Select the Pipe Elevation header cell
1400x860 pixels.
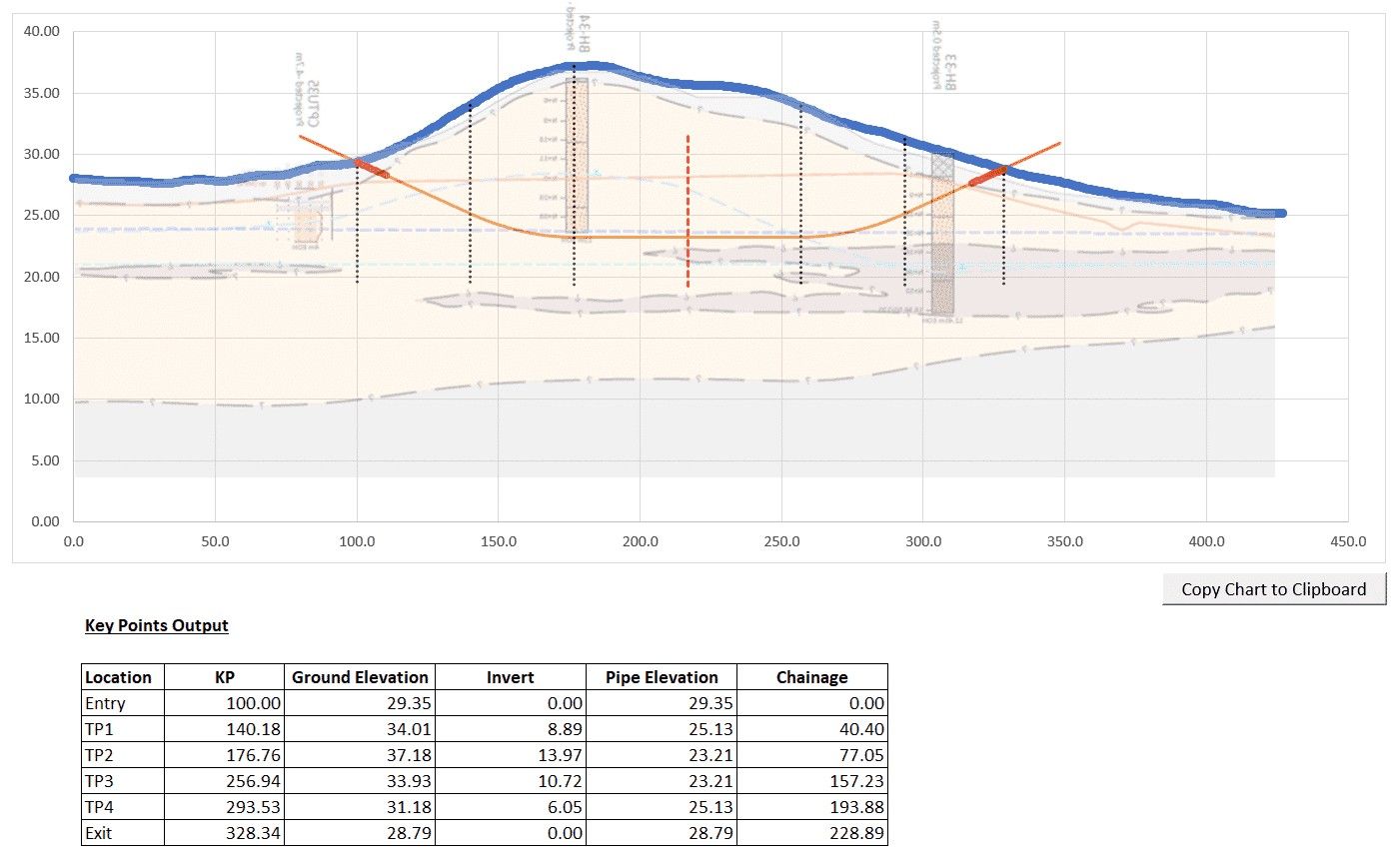(x=662, y=677)
